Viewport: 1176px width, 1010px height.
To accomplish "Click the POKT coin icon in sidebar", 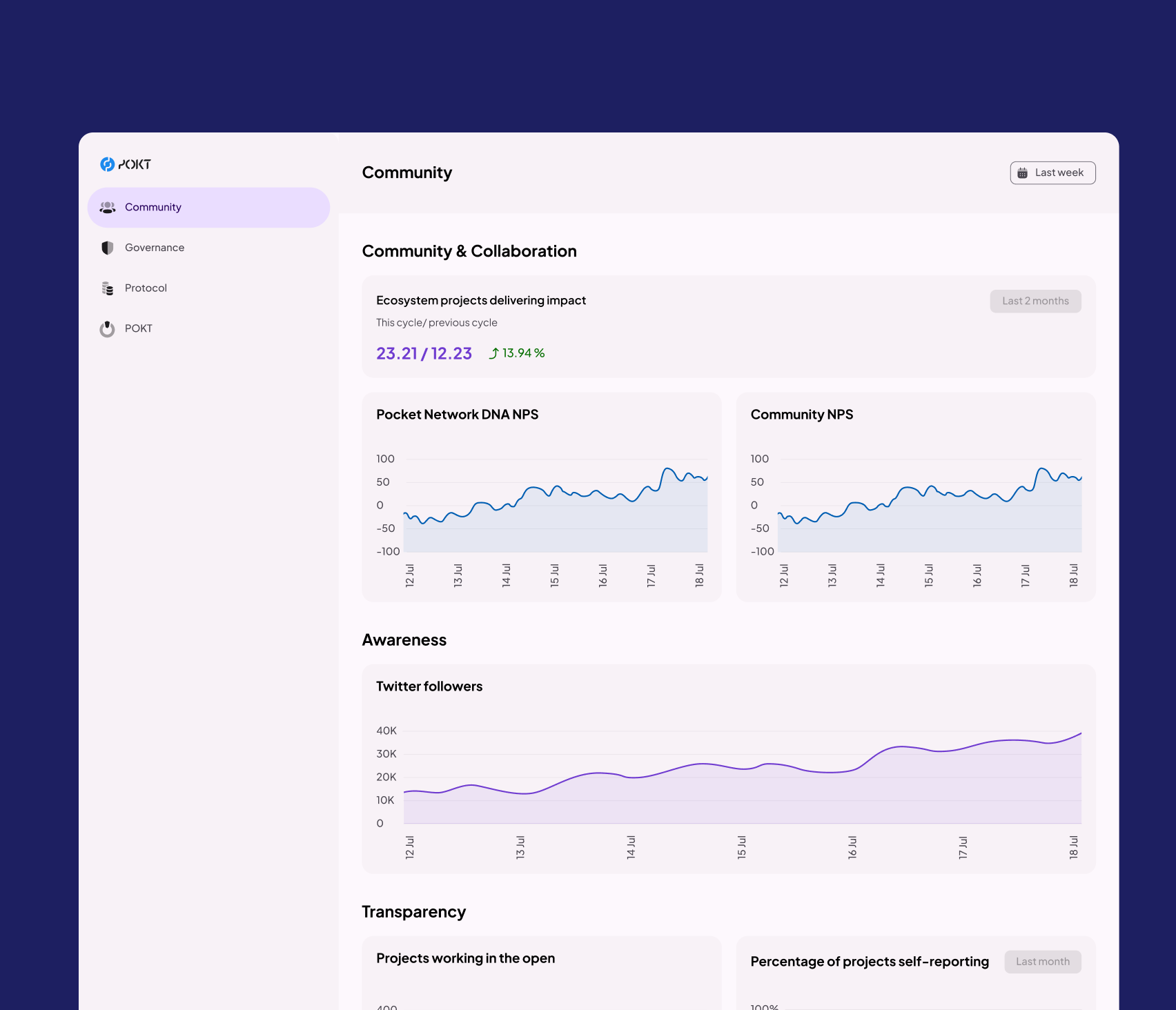I will [107, 329].
